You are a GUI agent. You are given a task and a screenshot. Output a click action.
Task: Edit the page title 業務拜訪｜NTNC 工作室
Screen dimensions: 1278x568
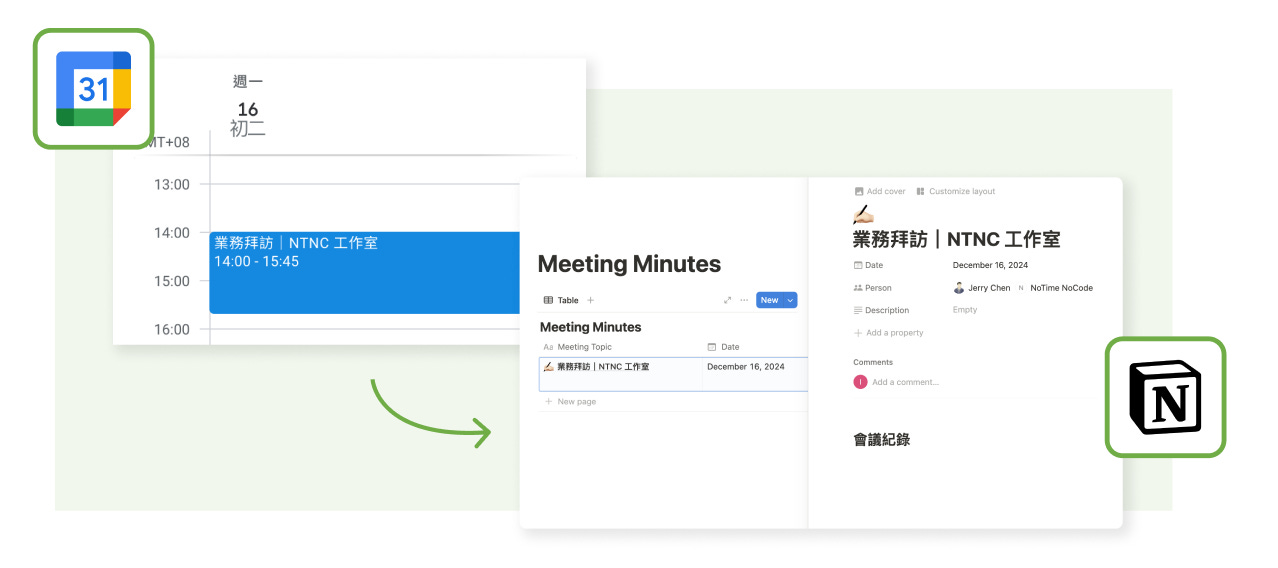tap(956, 240)
